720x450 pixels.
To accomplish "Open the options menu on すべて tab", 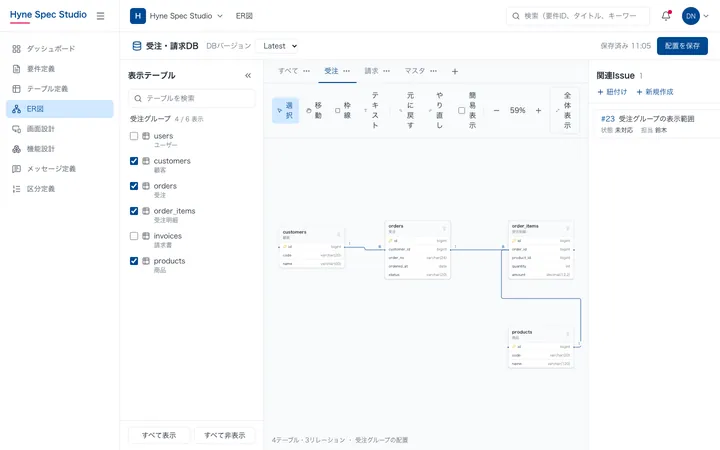I will 306,71.
